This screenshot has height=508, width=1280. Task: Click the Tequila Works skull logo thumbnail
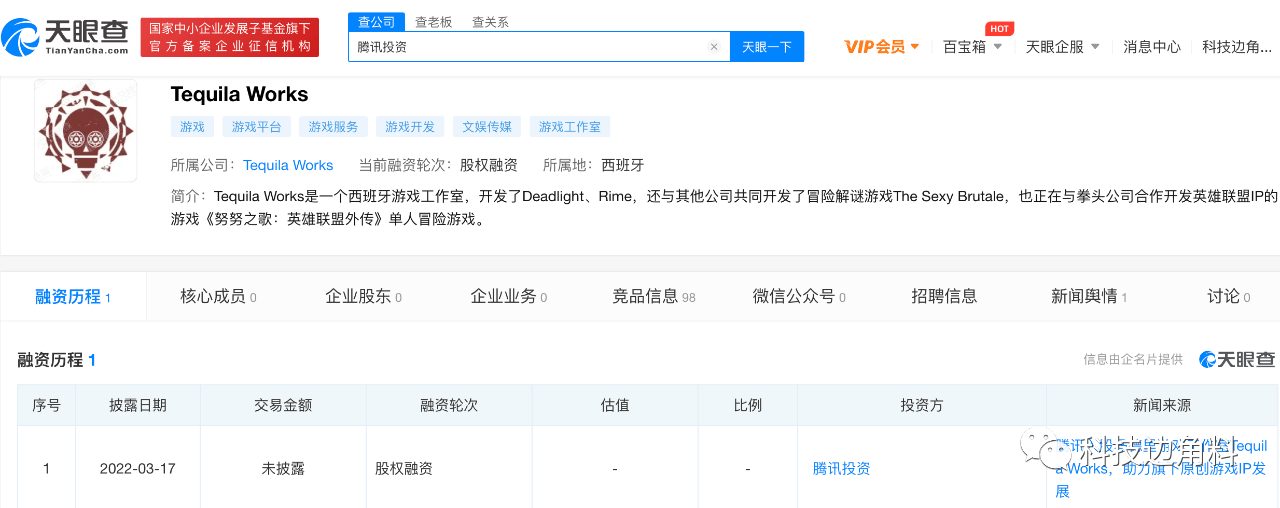[x=86, y=131]
